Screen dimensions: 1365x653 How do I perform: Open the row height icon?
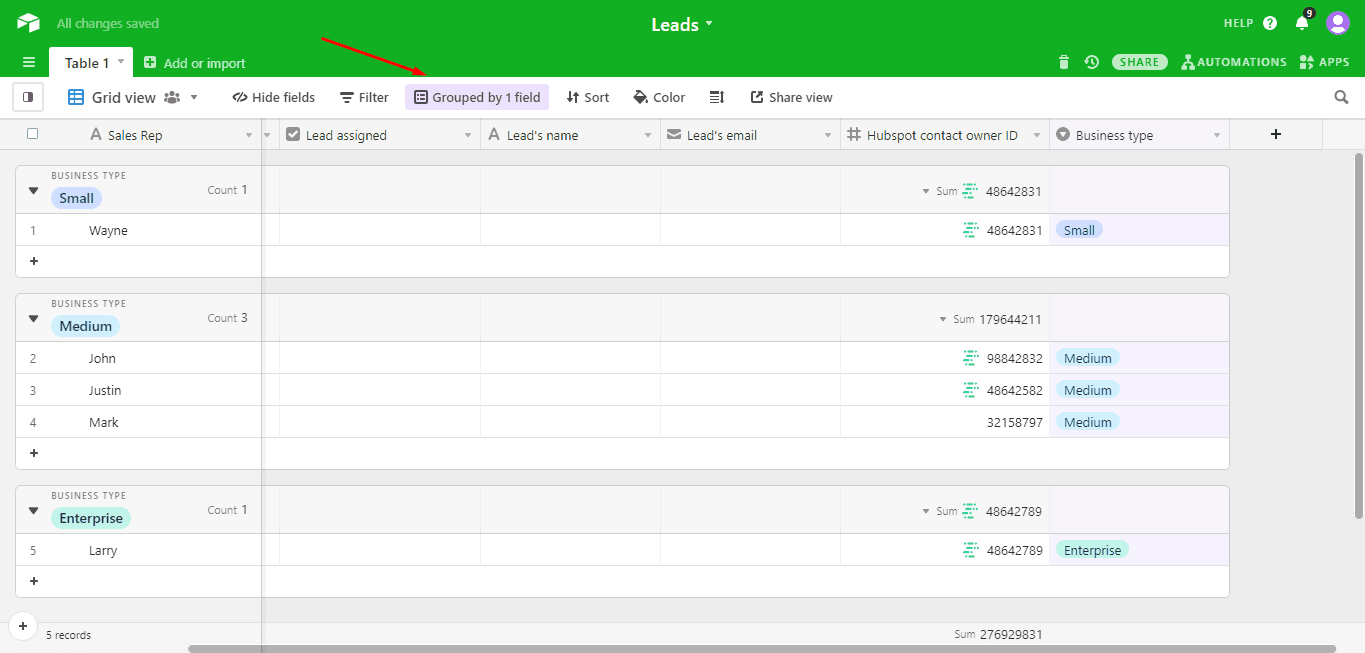(716, 97)
